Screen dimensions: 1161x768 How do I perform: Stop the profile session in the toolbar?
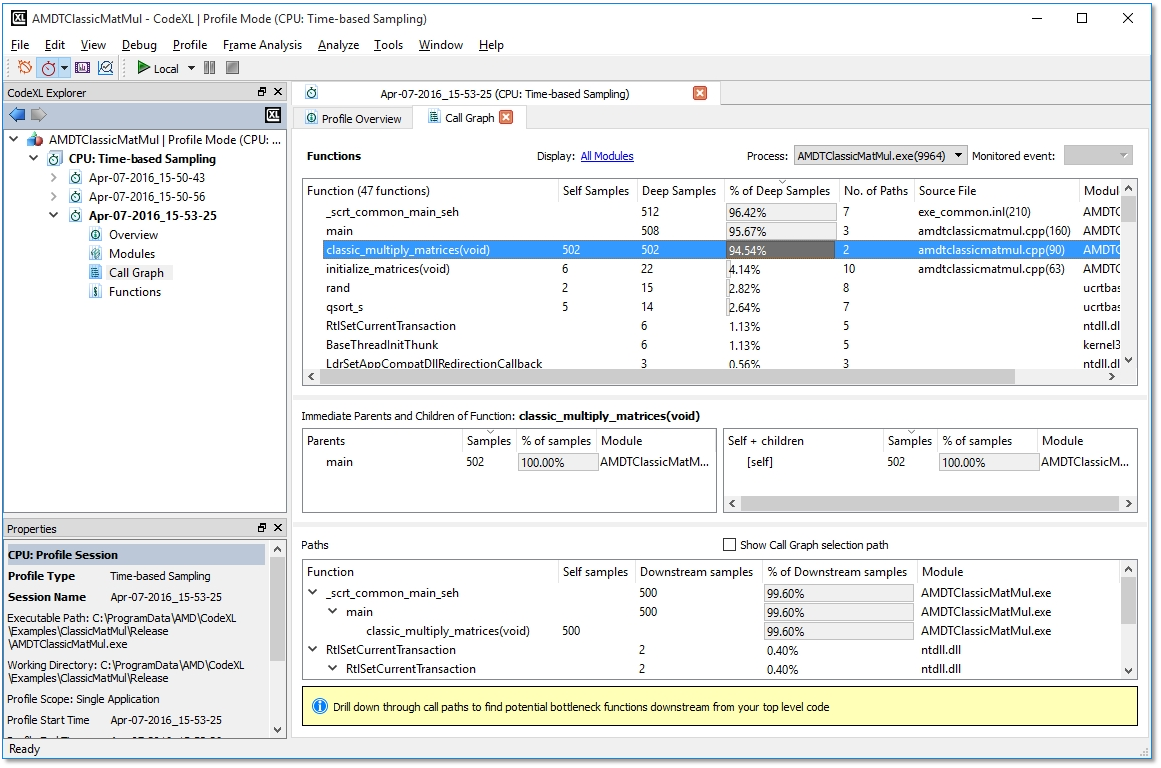tap(232, 67)
